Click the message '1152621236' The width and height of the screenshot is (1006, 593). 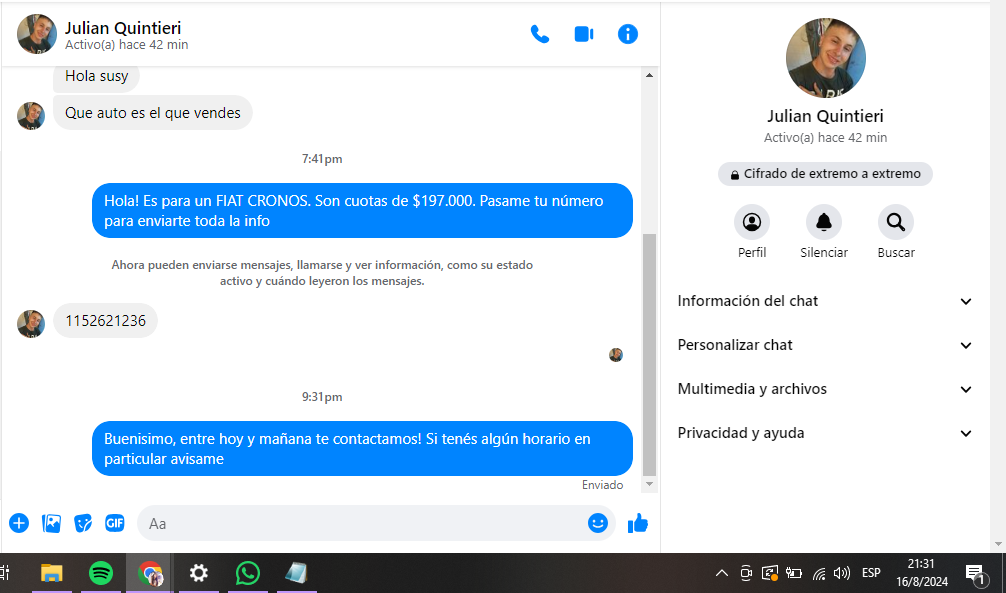105,321
